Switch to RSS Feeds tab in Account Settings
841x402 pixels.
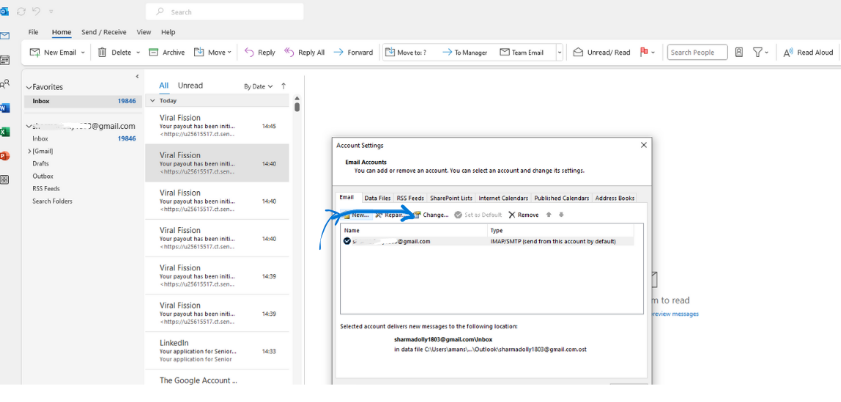pyautogui.click(x=410, y=198)
